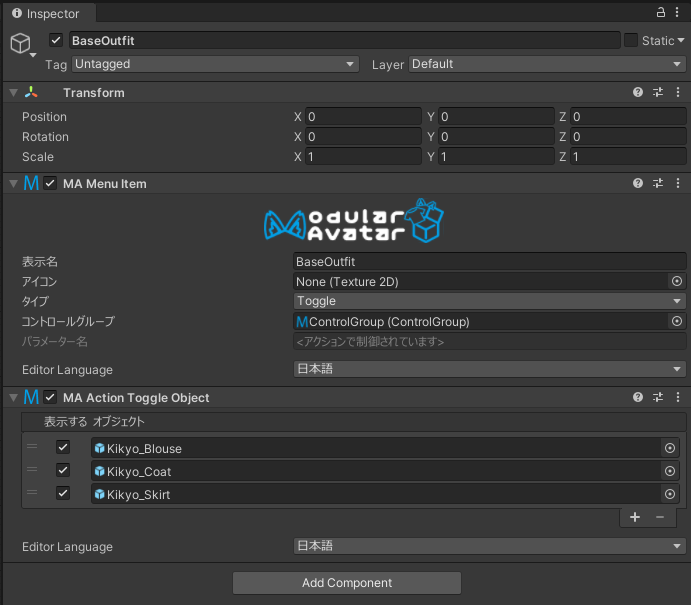Click the Add Component button
Image resolution: width=691 pixels, height=605 pixels.
[347, 583]
